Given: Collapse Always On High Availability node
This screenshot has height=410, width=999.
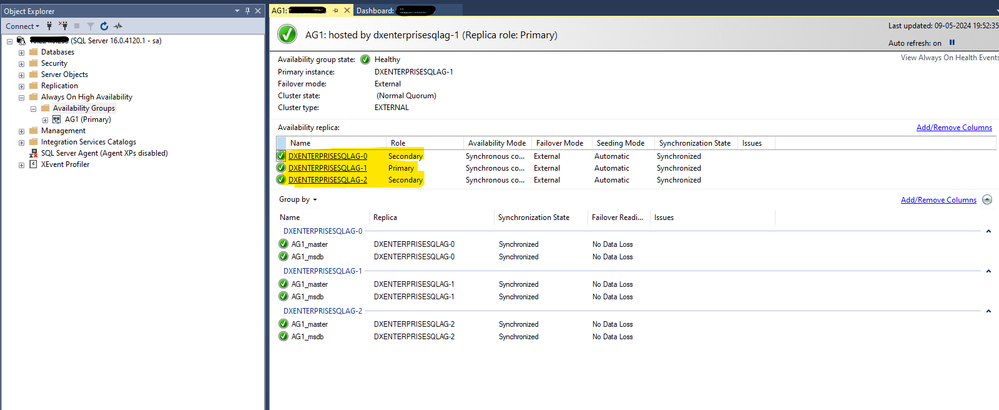Looking at the screenshot, I should (x=22, y=97).
